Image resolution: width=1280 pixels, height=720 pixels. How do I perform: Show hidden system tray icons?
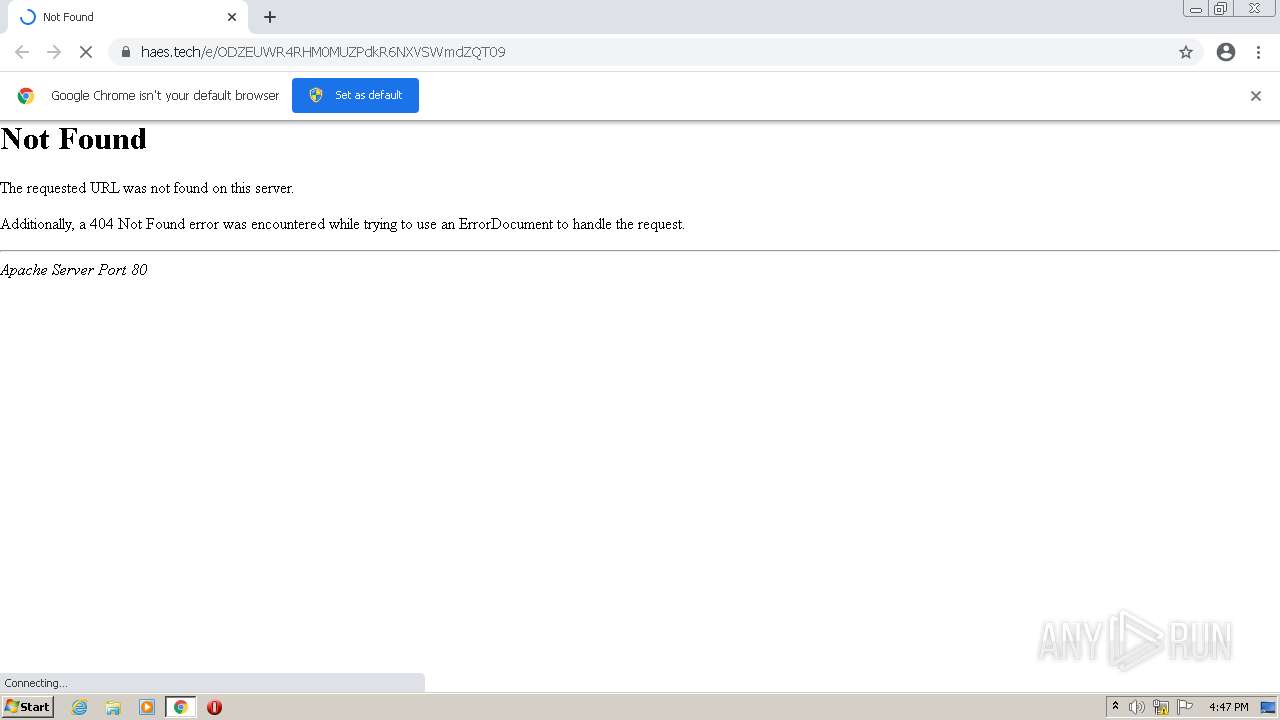click(x=1115, y=707)
